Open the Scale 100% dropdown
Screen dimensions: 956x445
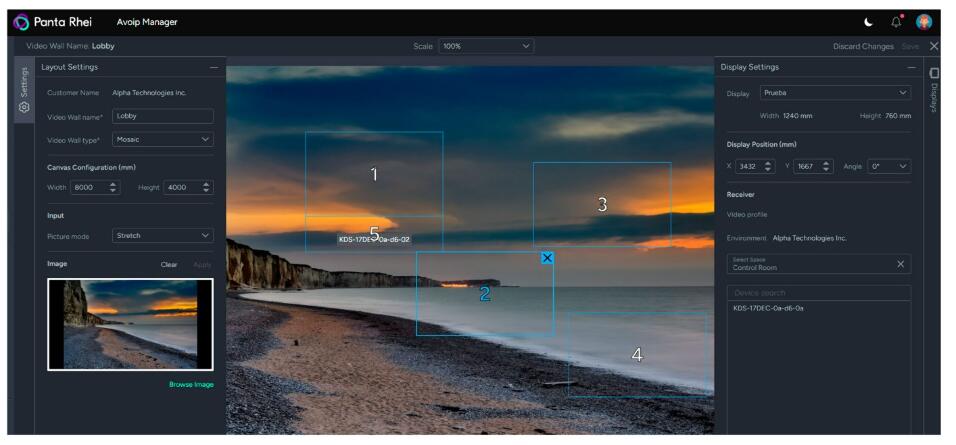tap(487, 46)
